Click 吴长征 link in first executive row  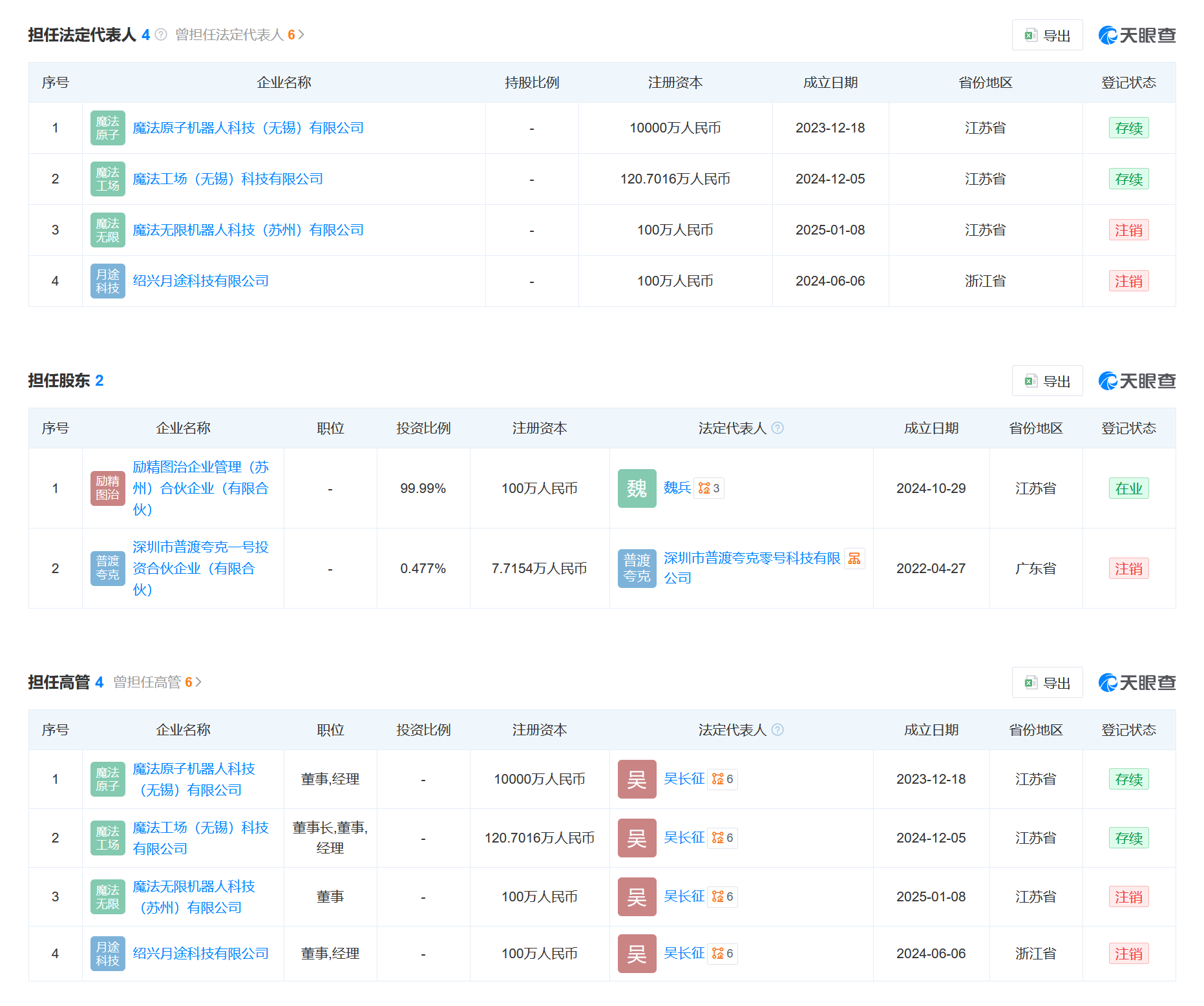(x=684, y=779)
